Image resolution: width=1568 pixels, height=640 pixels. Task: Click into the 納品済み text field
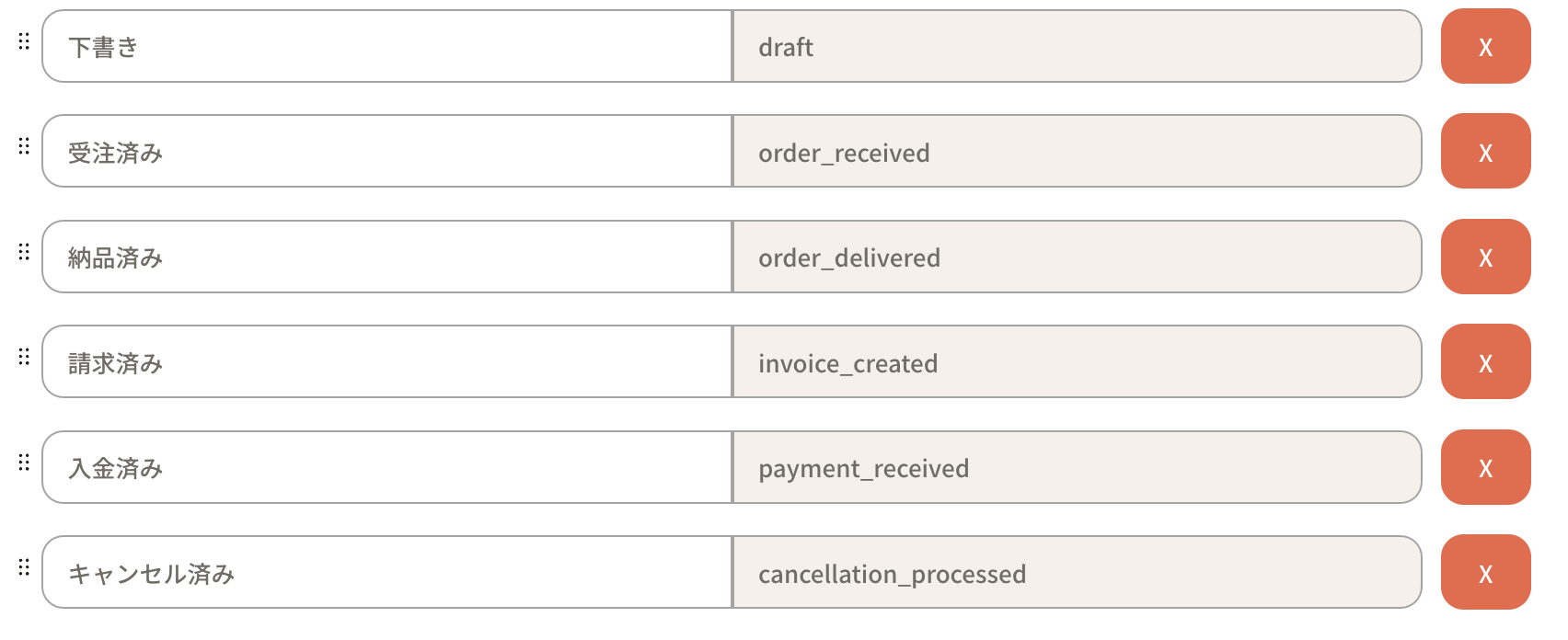click(x=386, y=257)
